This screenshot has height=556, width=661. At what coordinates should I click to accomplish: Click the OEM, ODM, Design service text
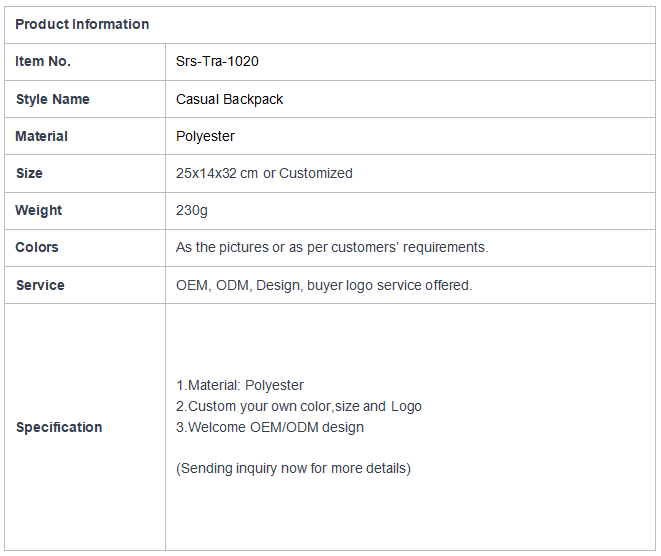point(324,285)
